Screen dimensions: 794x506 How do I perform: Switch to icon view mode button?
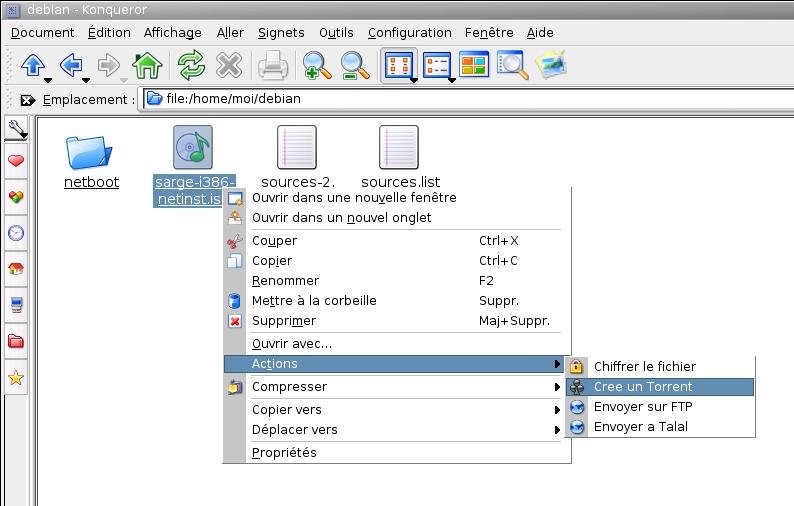coord(398,65)
